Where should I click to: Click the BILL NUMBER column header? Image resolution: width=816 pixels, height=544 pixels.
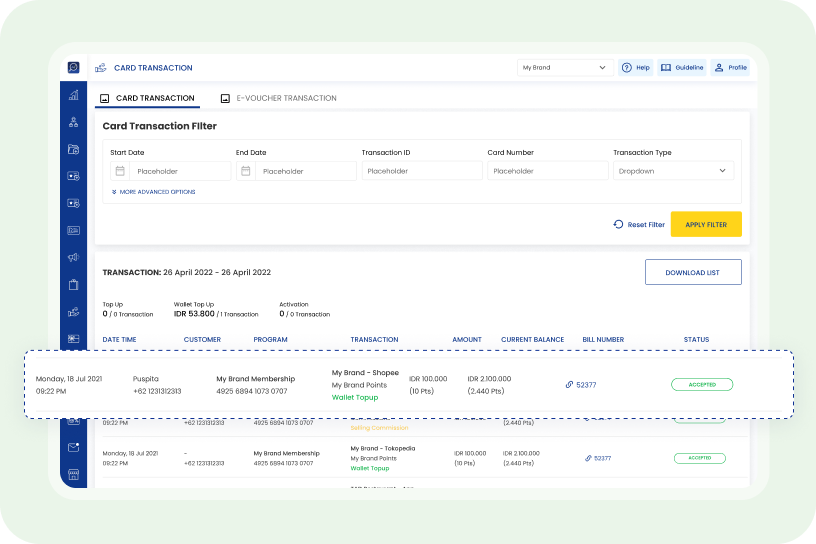(603, 339)
